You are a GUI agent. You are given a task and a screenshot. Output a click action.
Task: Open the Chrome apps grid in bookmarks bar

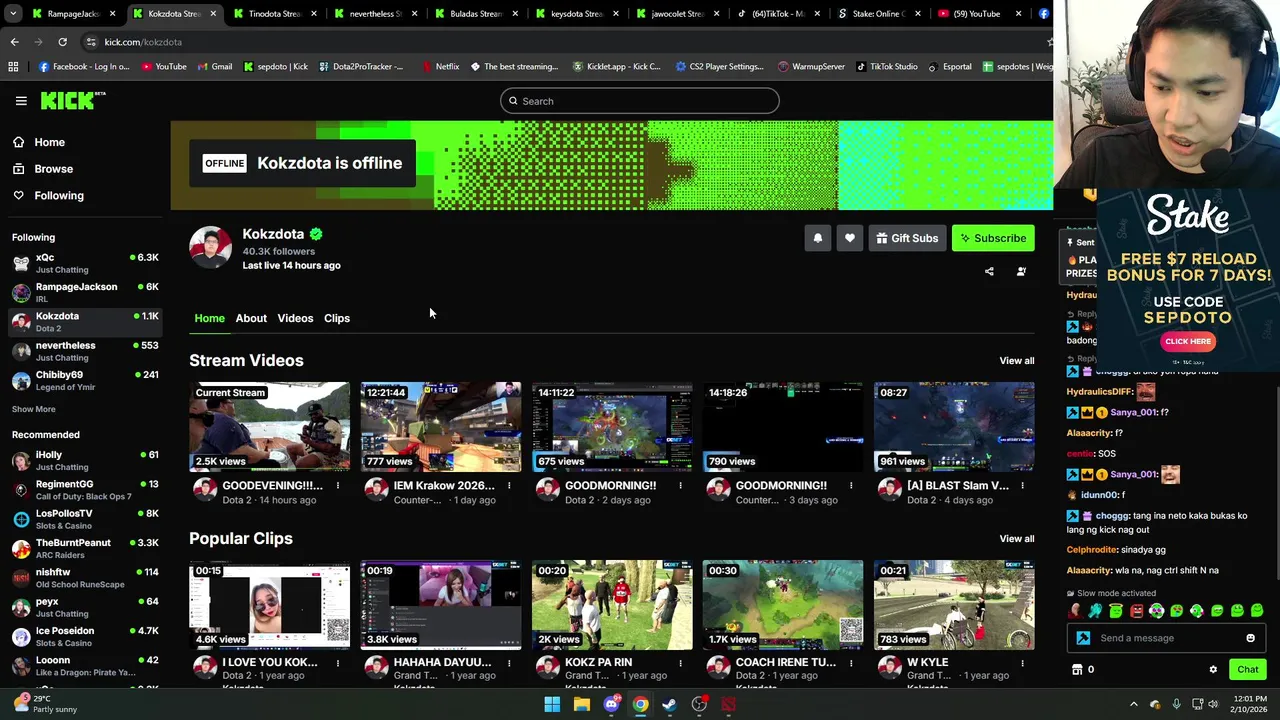click(x=13, y=67)
